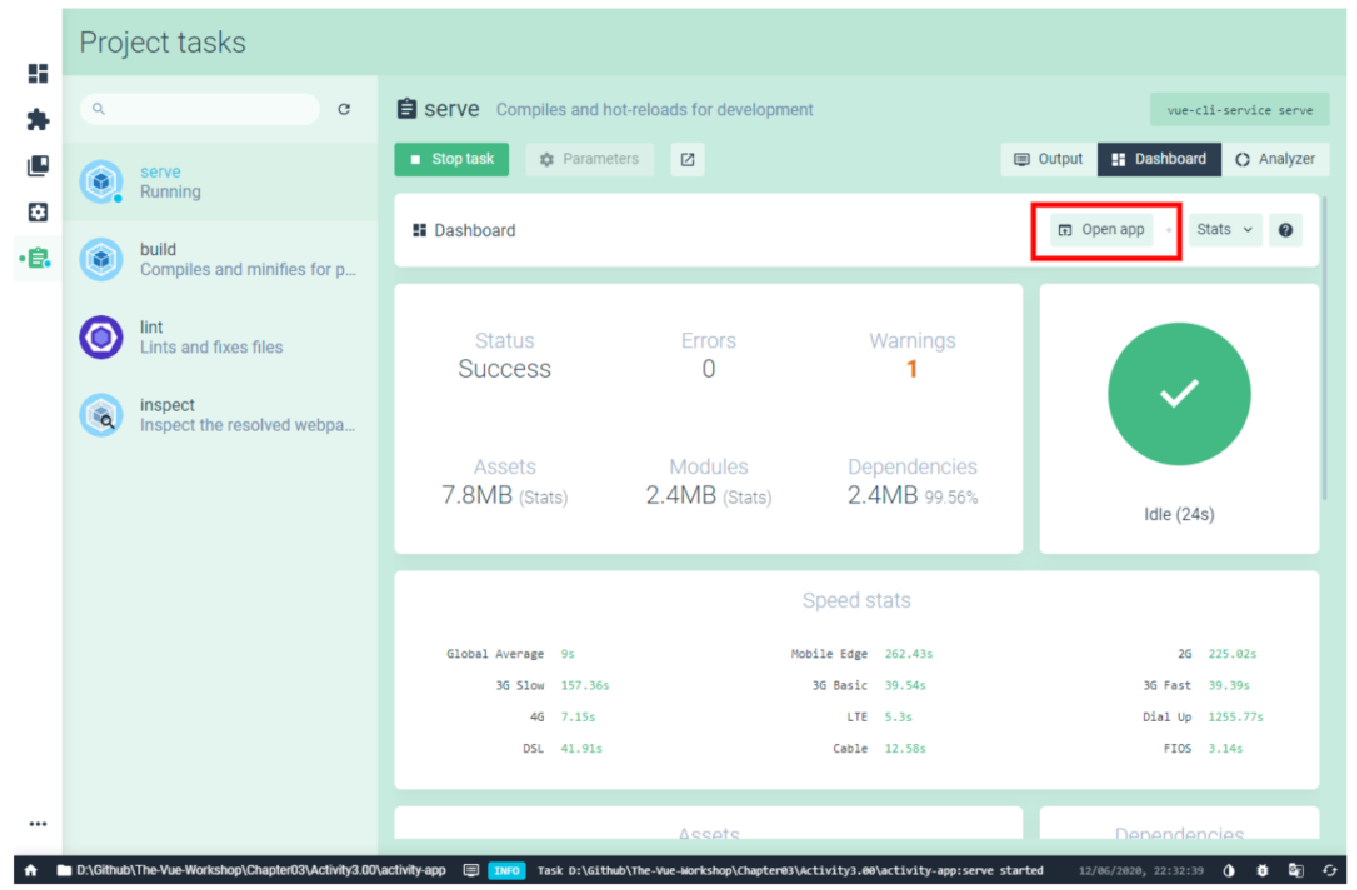Click the INFO badge in status bar

[507, 870]
